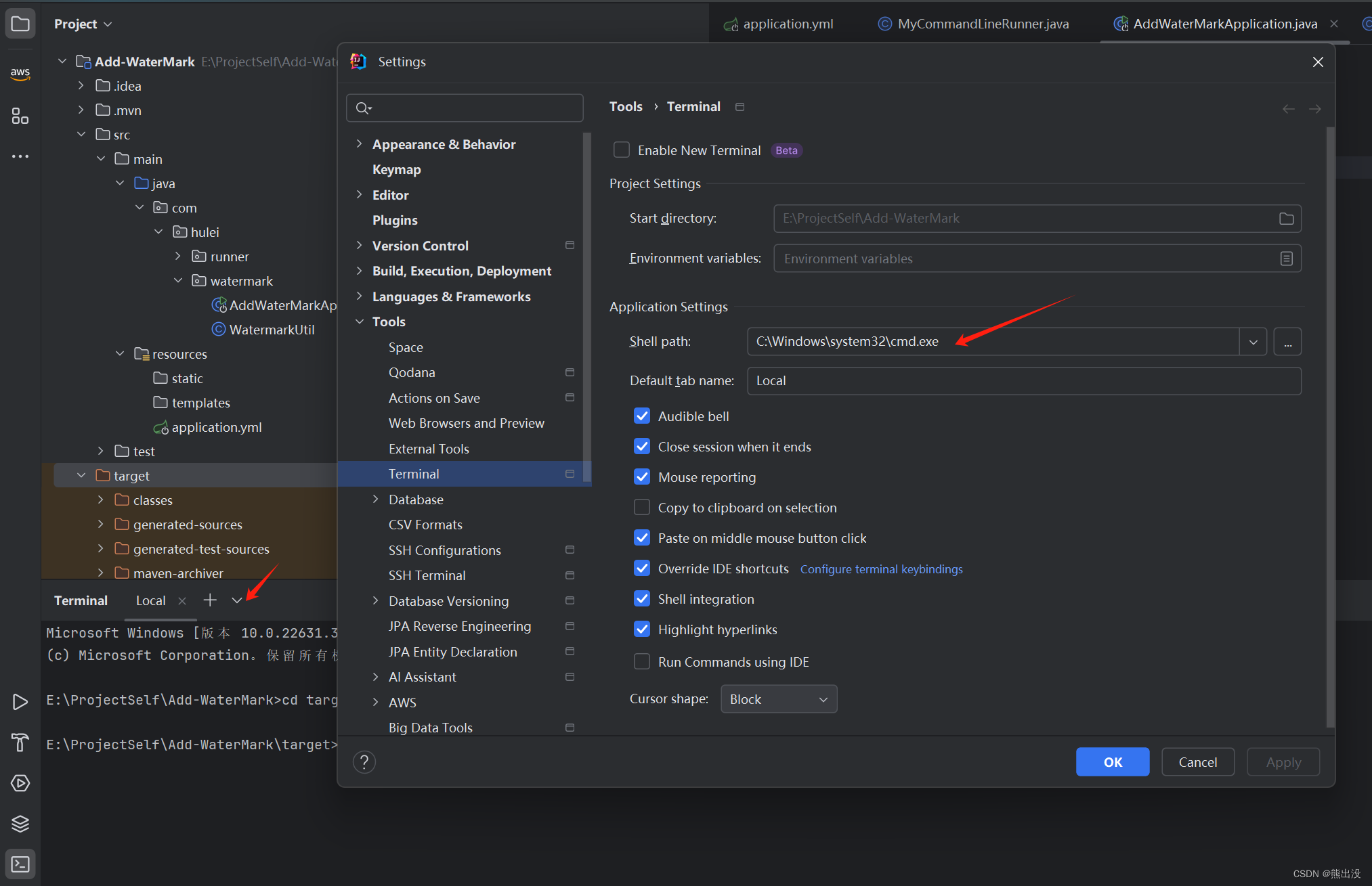Browse for Start directory folder icon
The height and width of the screenshot is (886, 1372).
pos(1286,219)
